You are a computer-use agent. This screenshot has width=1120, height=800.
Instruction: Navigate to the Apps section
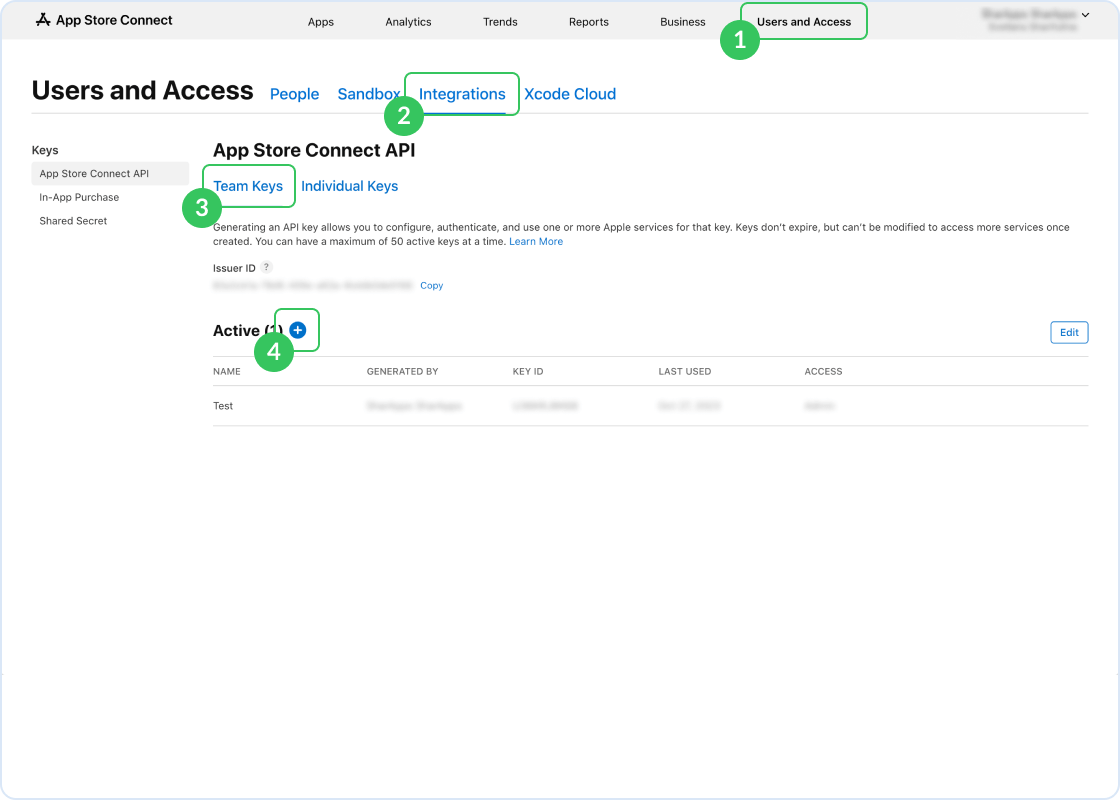tap(321, 21)
